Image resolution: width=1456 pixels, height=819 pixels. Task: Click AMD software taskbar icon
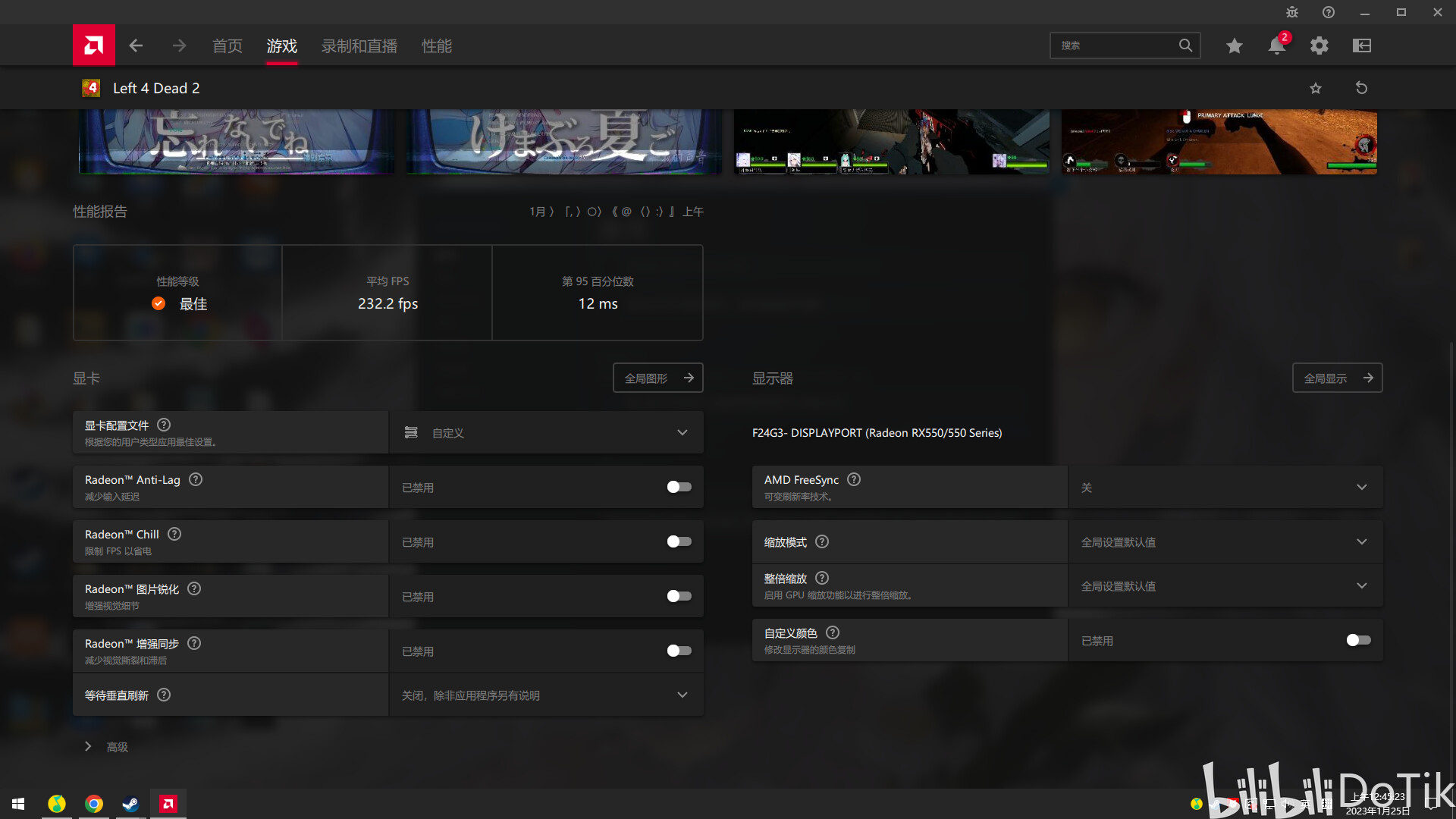[x=168, y=804]
